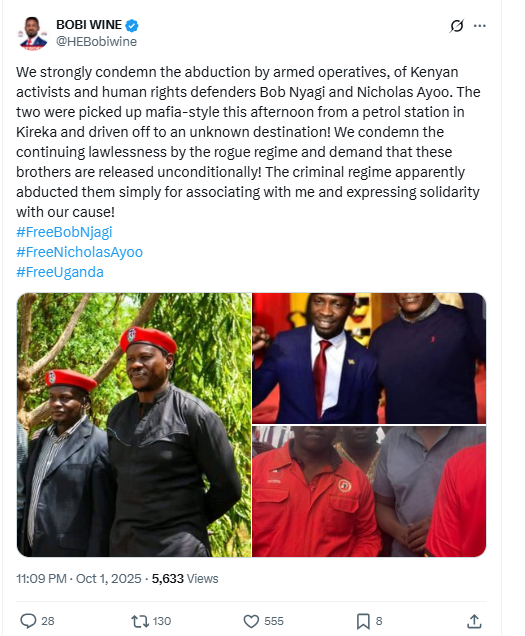This screenshot has width=525, height=636.
Task: Click the 5,633 Views count
Action: pyautogui.click(x=185, y=578)
